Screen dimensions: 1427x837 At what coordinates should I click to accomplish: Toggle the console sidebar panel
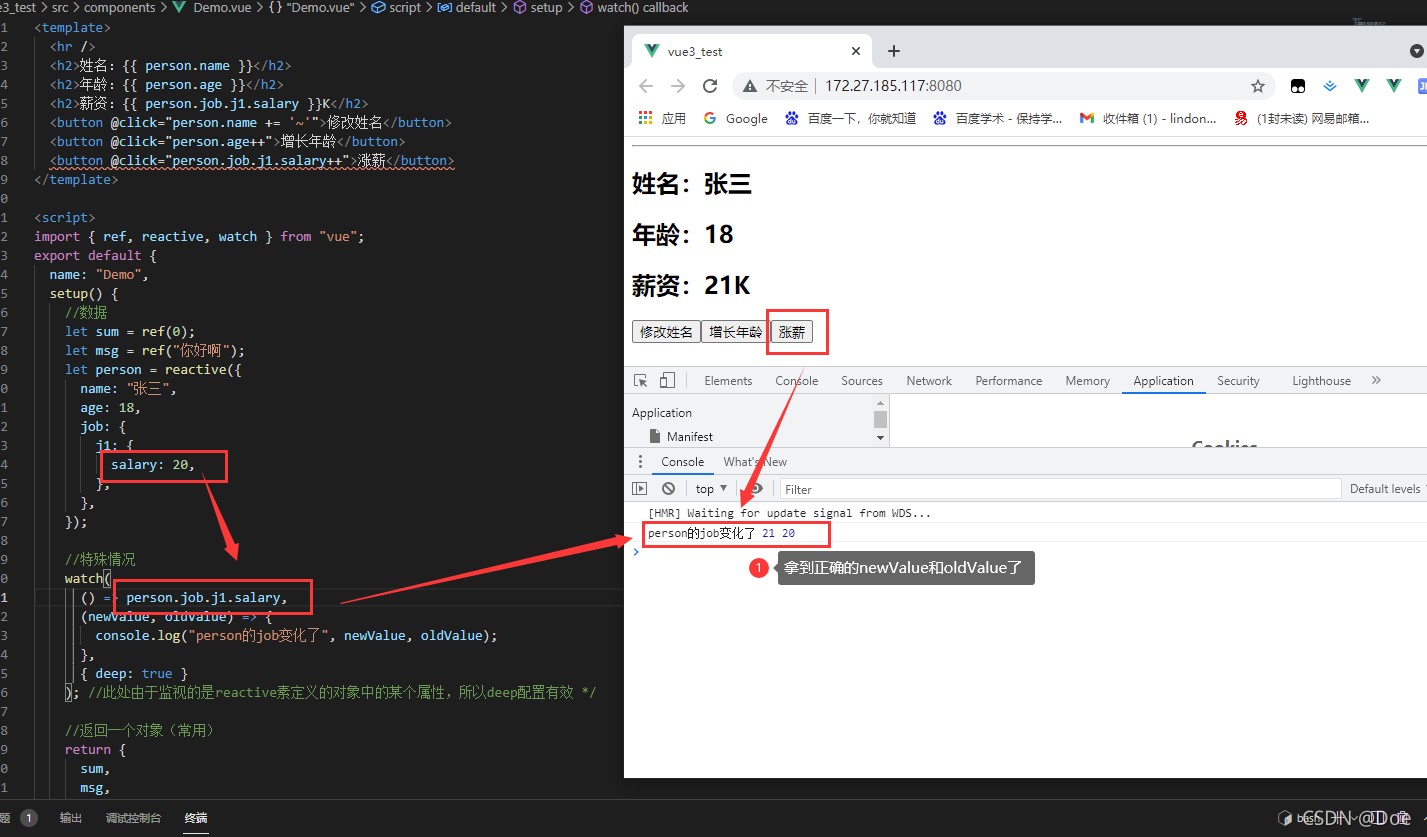639,488
